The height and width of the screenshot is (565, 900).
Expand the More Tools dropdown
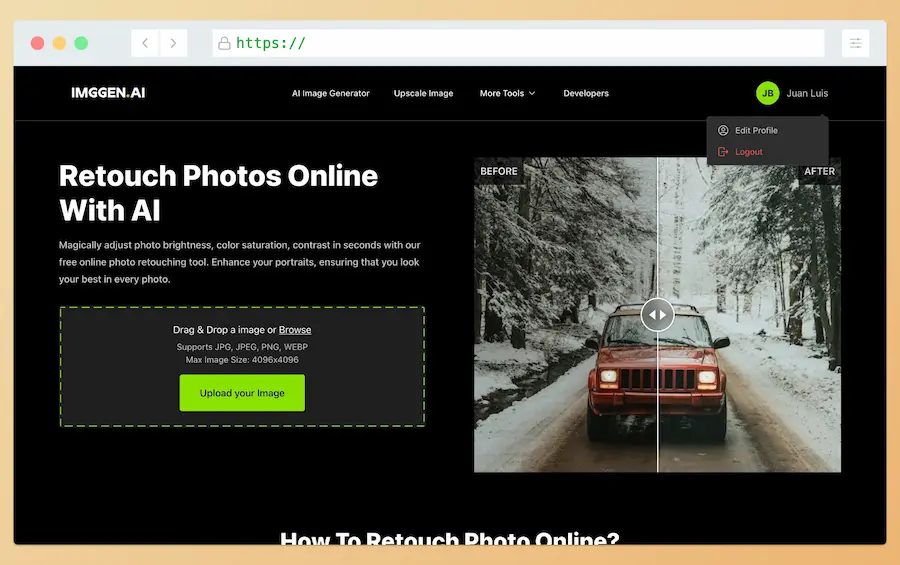point(507,93)
